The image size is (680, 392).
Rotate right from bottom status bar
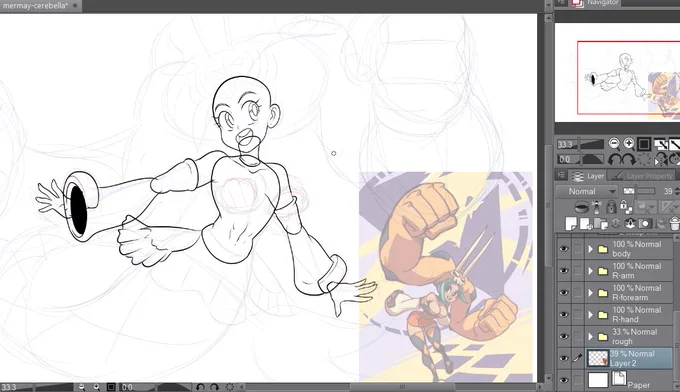point(214,387)
